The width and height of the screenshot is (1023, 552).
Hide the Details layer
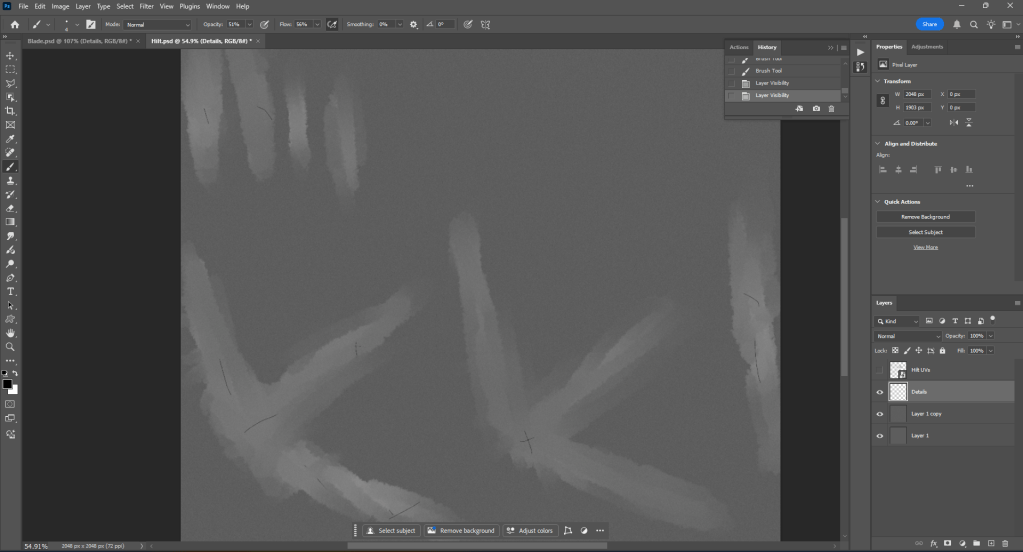(880, 392)
